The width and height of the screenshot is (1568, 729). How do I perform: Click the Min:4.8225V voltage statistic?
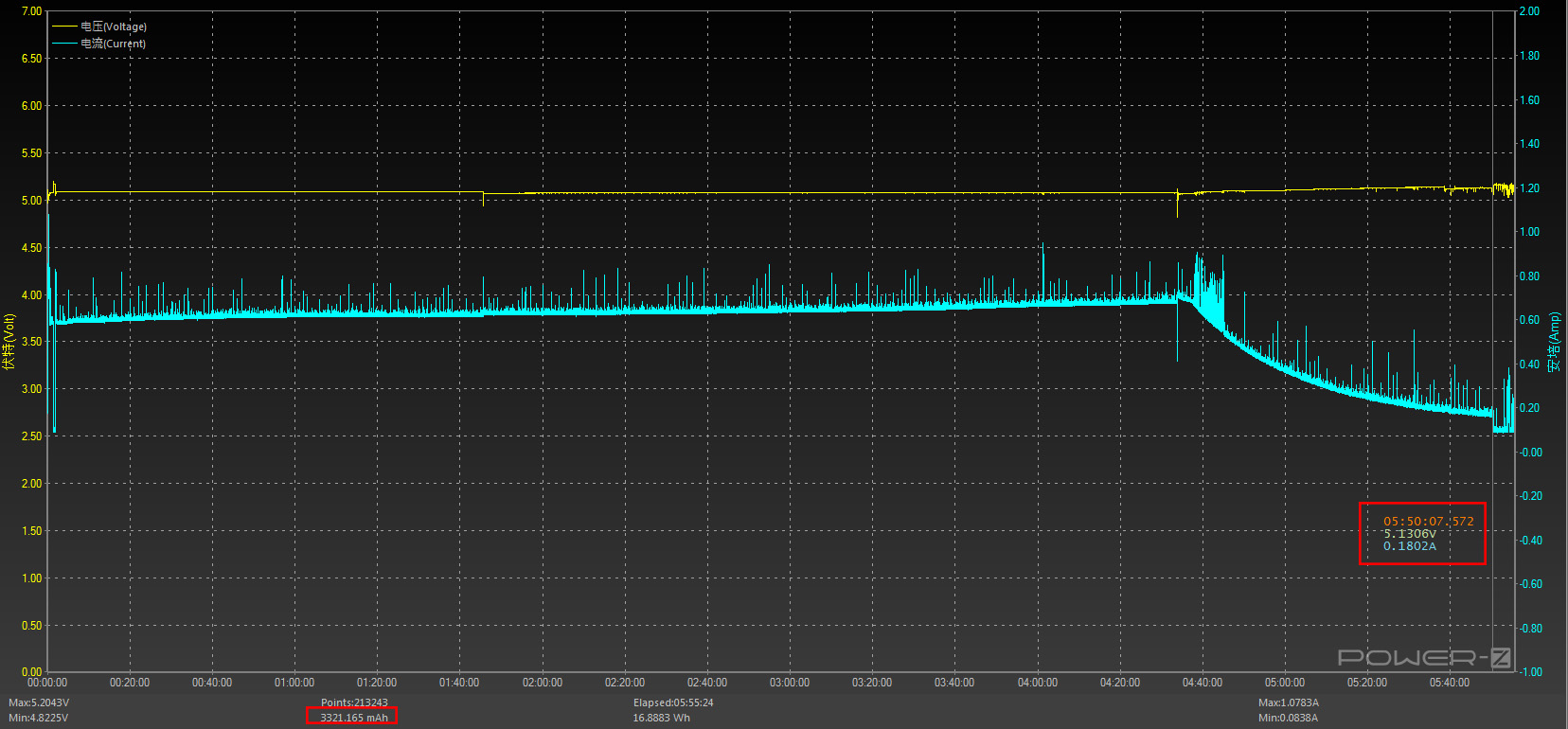[x=38, y=718]
